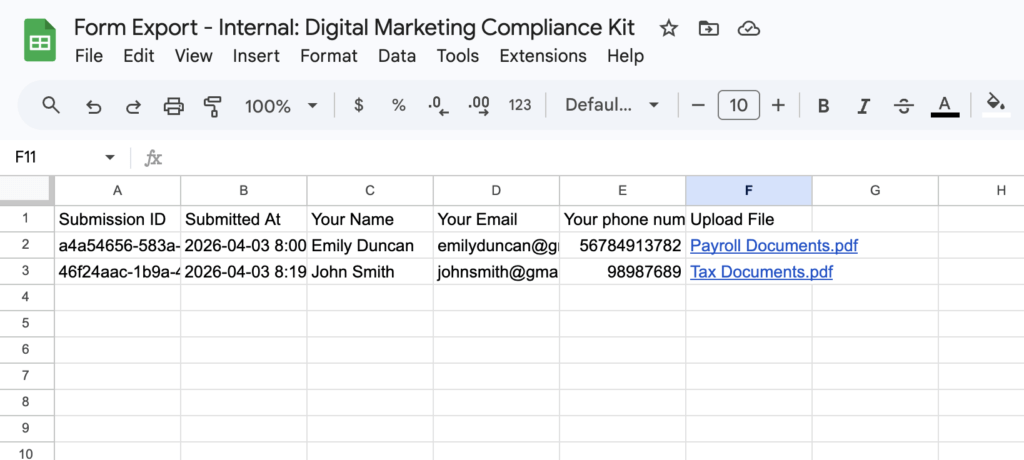Increase decimal places
The width and height of the screenshot is (1024, 460).
click(x=479, y=105)
